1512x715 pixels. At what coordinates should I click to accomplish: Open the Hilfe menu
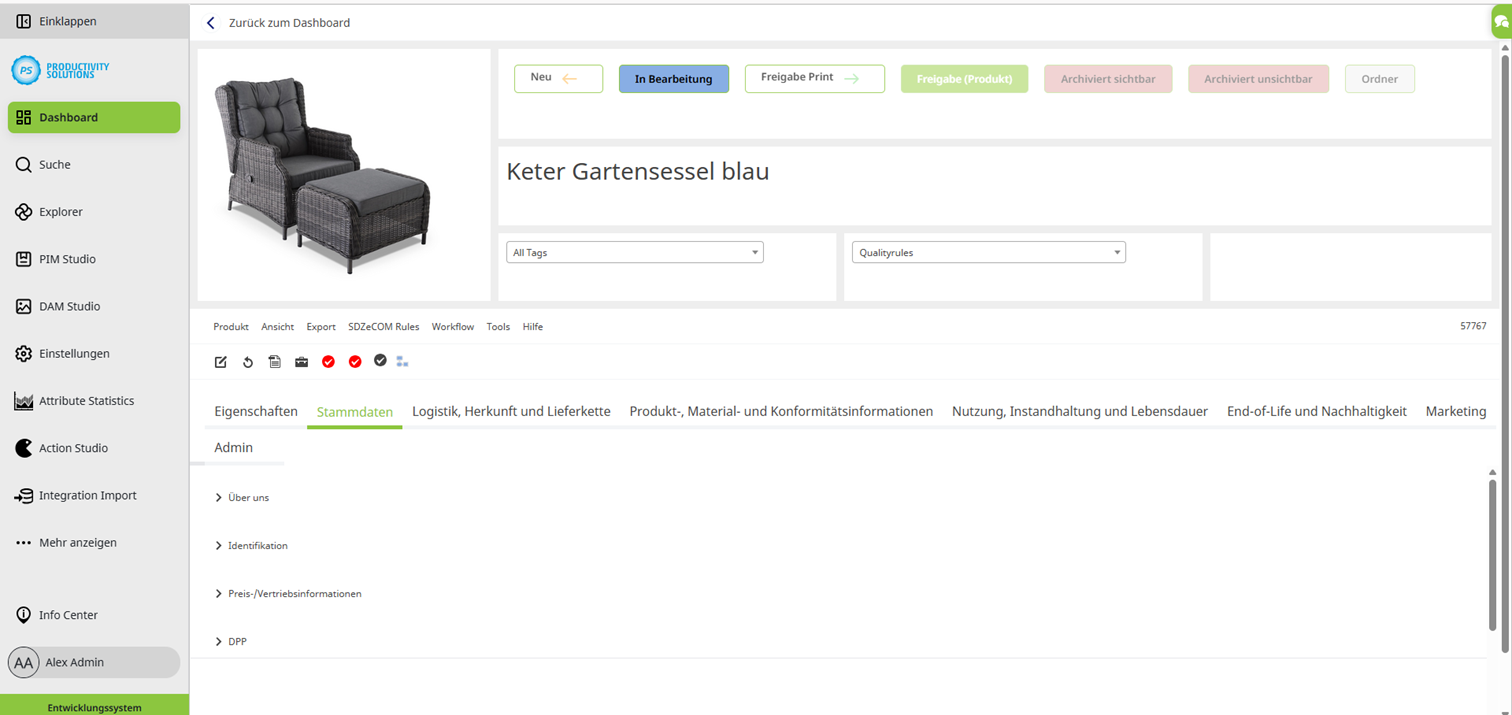click(533, 326)
